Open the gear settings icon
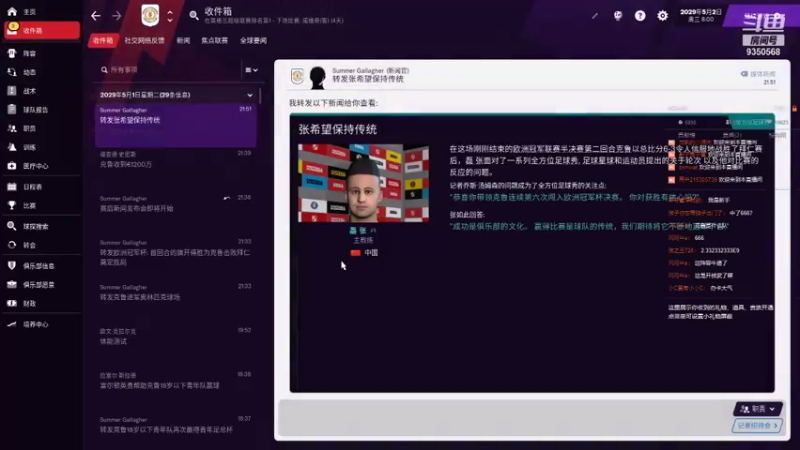The height and width of the screenshot is (450, 800). (x=662, y=16)
